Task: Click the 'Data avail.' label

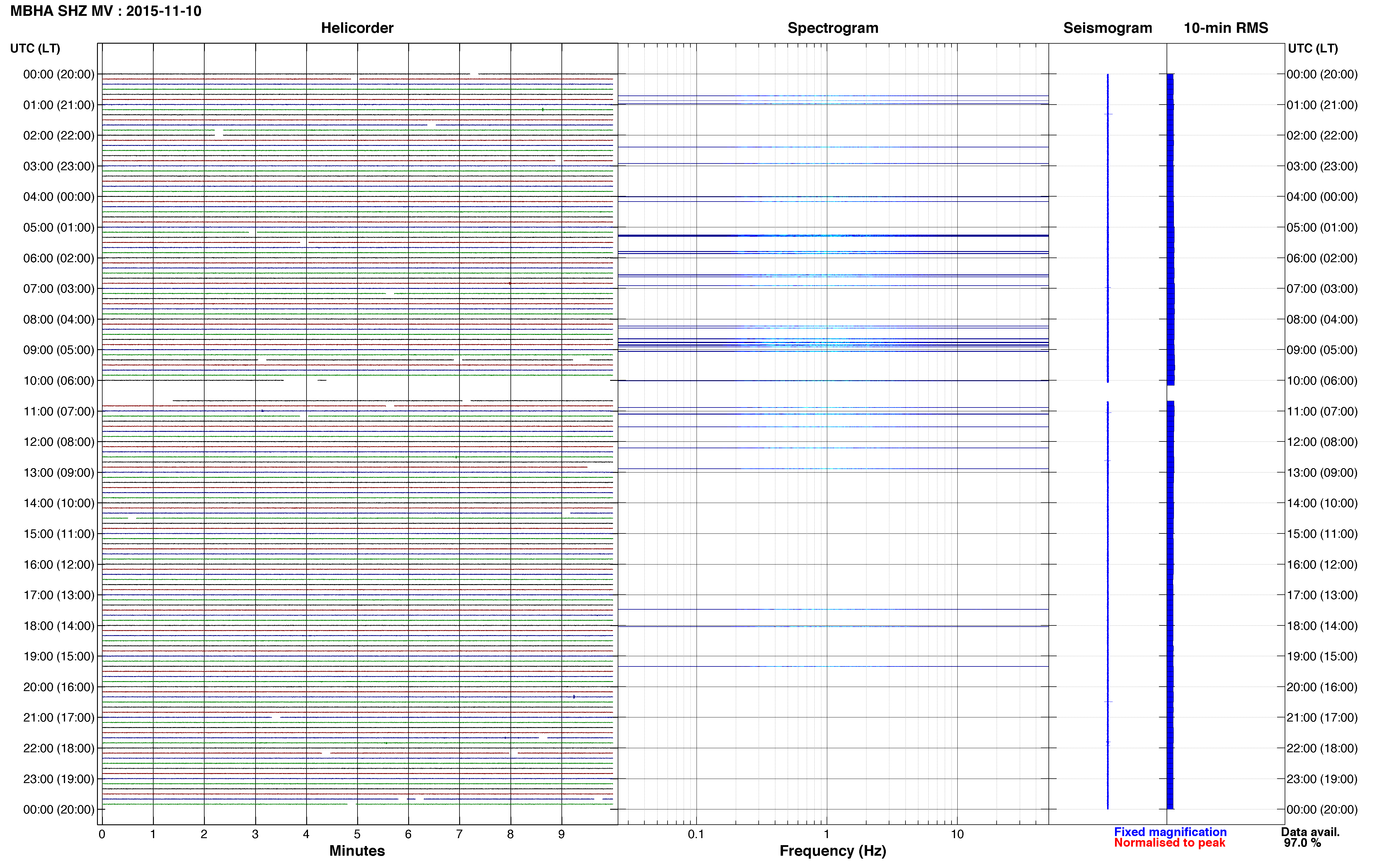Action: pos(1310,832)
